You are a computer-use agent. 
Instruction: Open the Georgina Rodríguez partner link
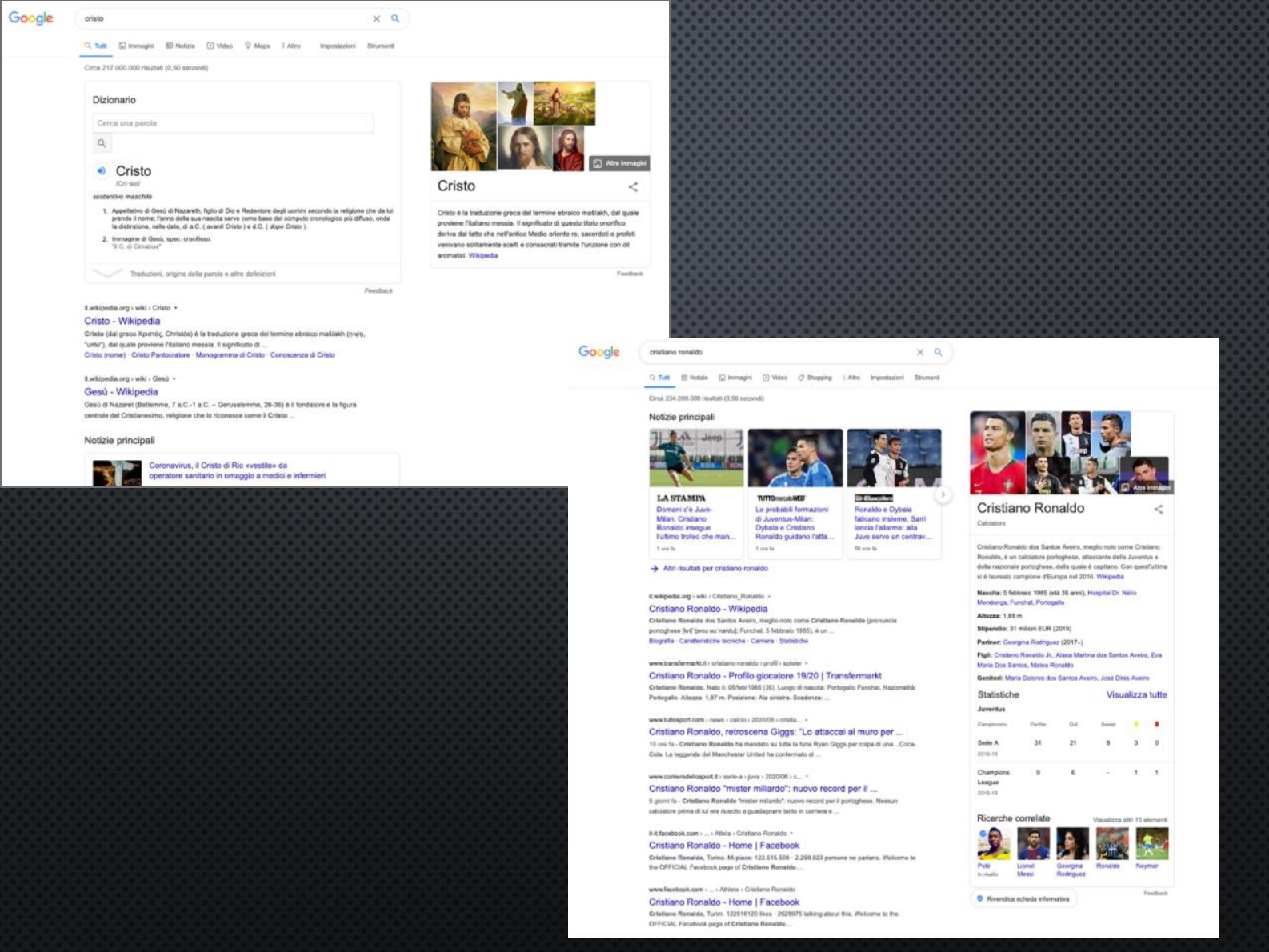(x=1031, y=642)
